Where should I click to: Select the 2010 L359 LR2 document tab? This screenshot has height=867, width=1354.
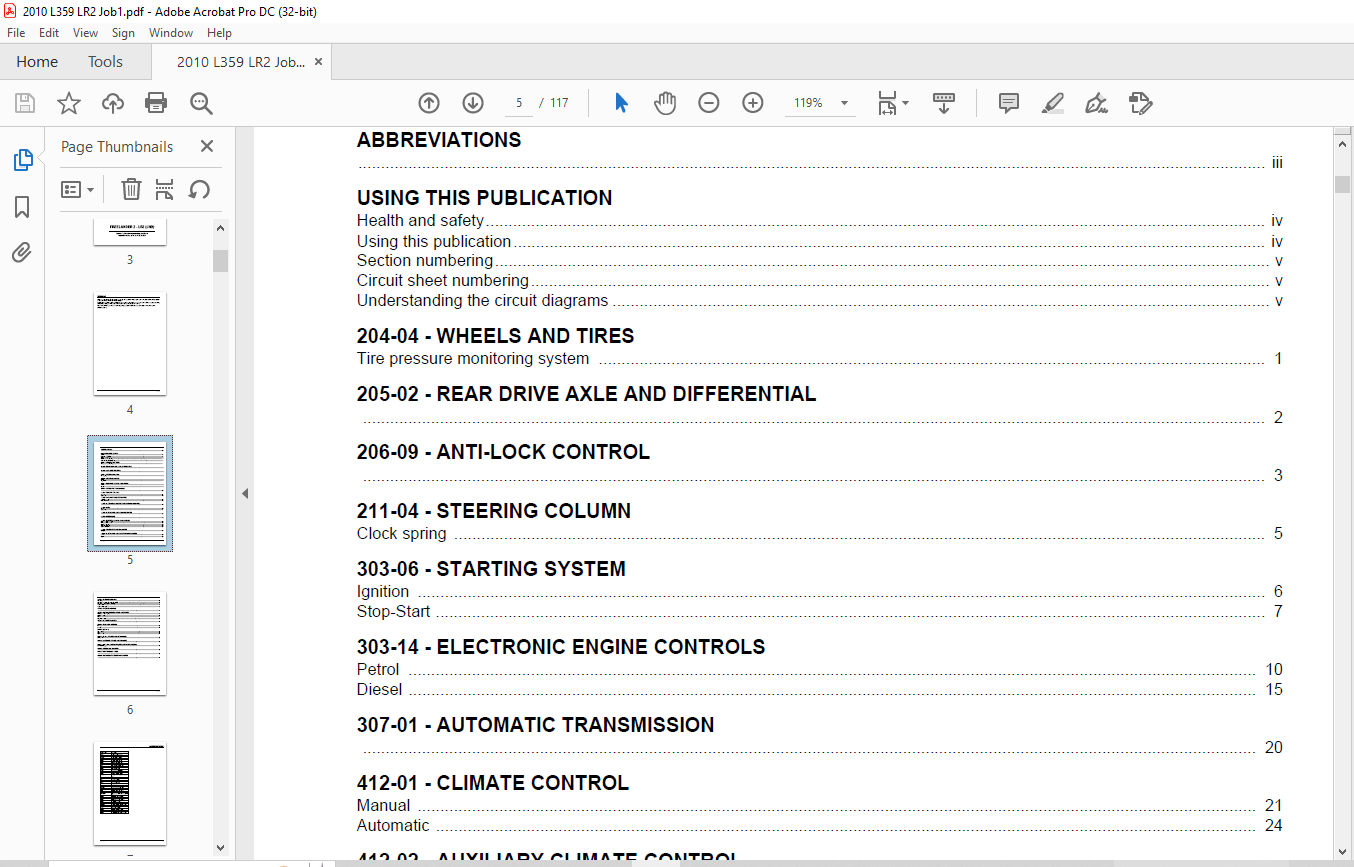pyautogui.click(x=241, y=62)
